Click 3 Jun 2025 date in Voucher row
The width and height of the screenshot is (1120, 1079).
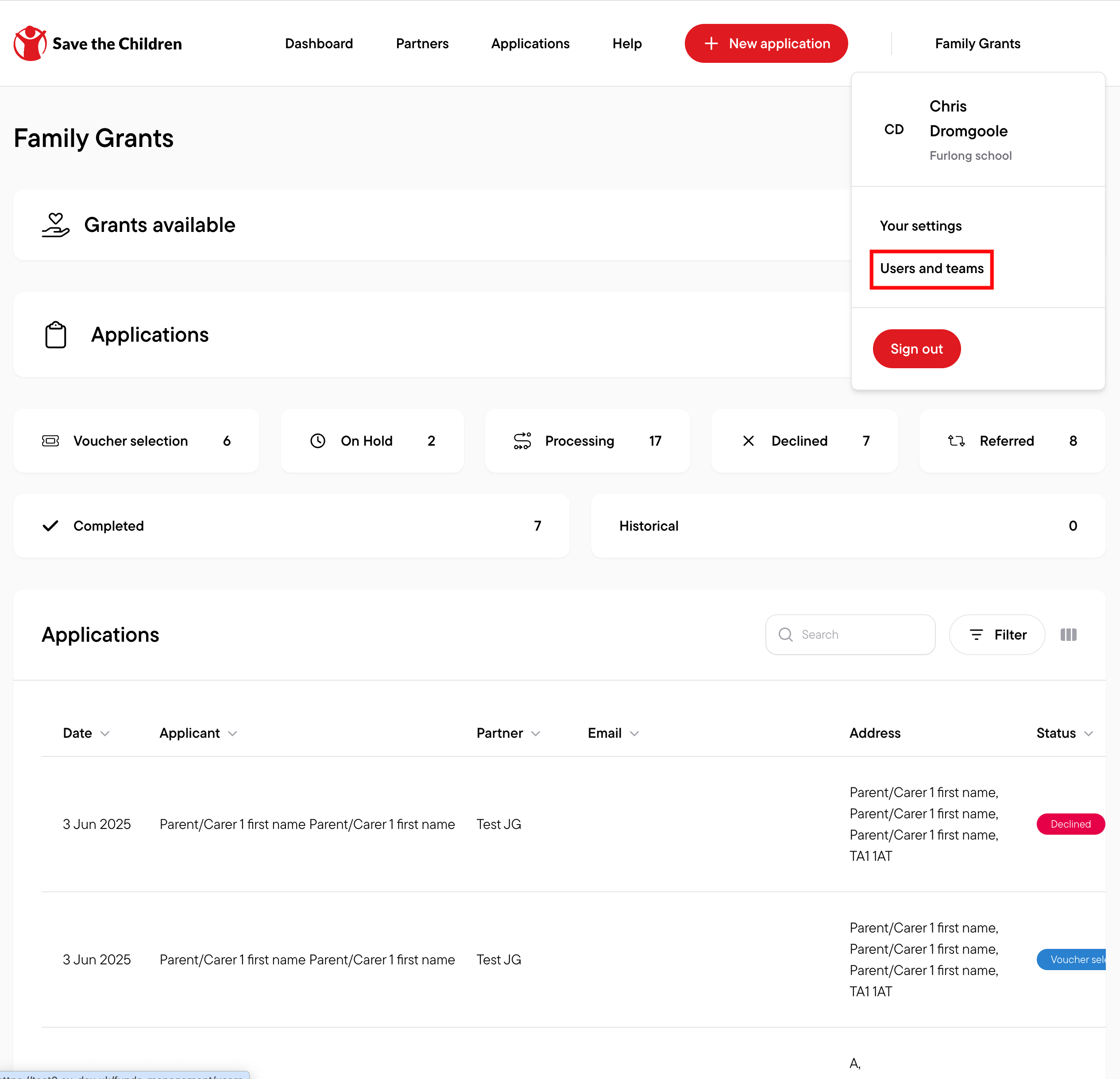pos(97,960)
